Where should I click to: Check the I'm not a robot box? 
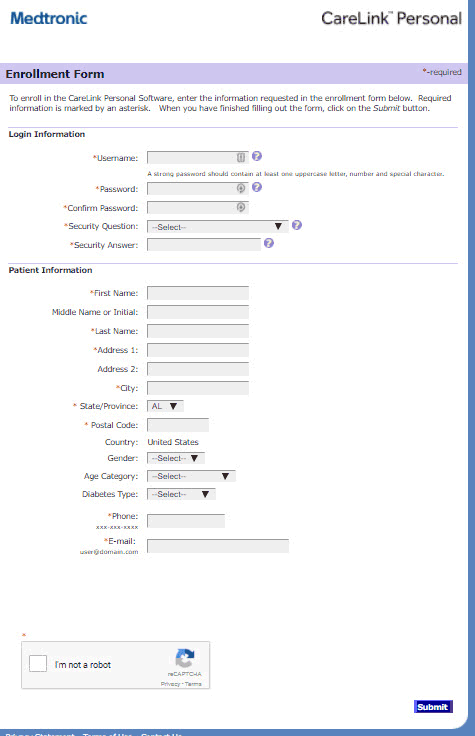(38, 664)
